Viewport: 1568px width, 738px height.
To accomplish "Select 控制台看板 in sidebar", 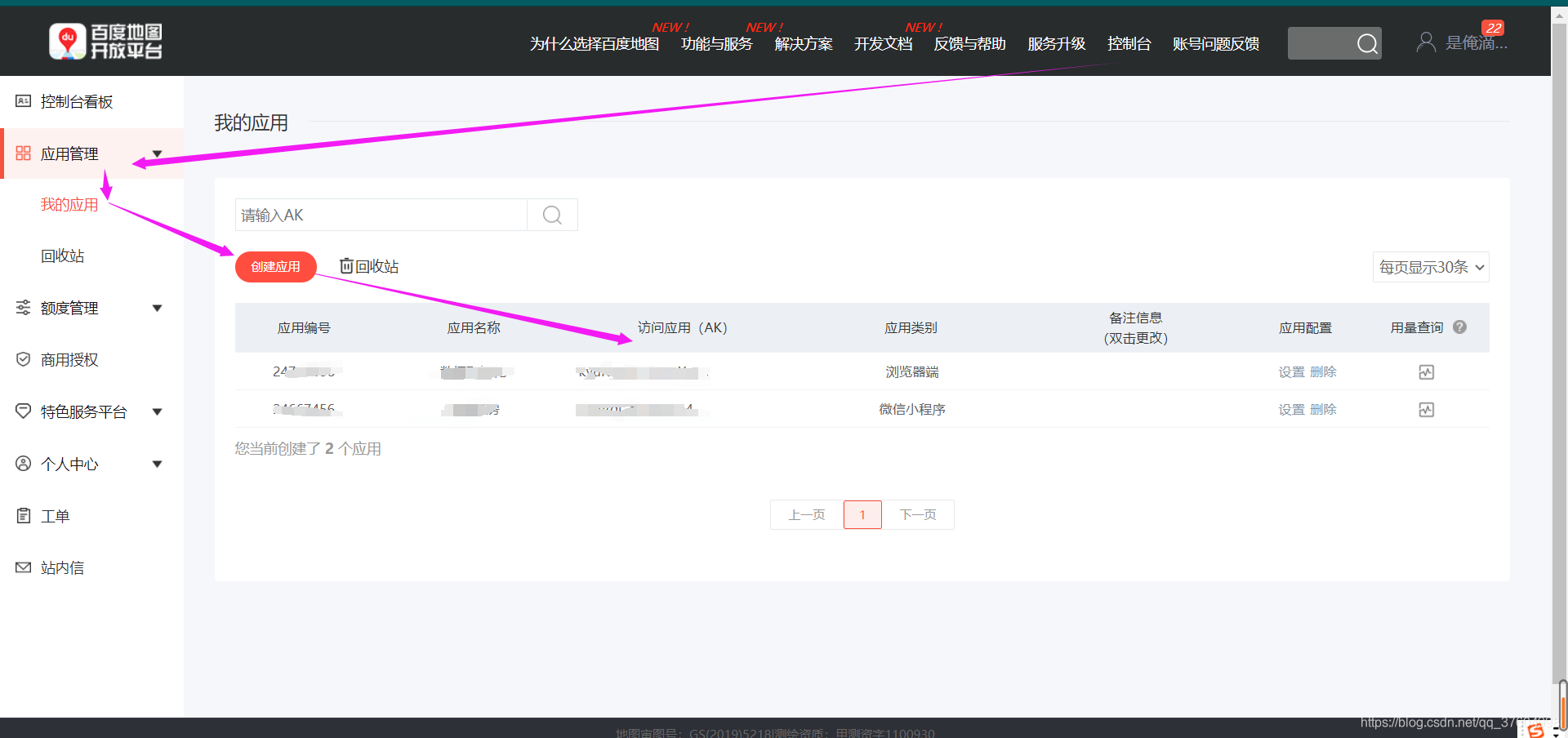I will (x=77, y=101).
